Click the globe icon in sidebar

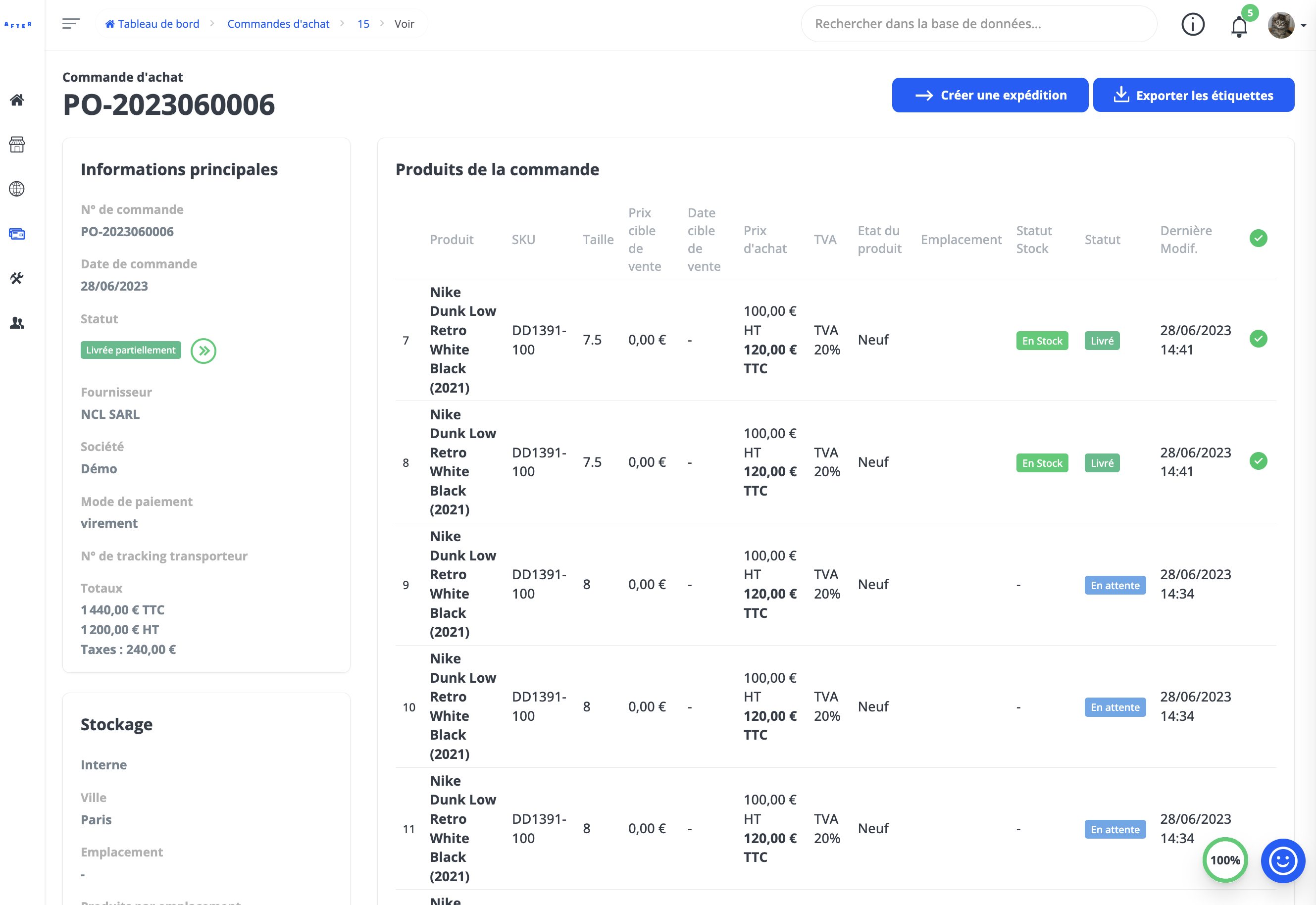point(17,189)
